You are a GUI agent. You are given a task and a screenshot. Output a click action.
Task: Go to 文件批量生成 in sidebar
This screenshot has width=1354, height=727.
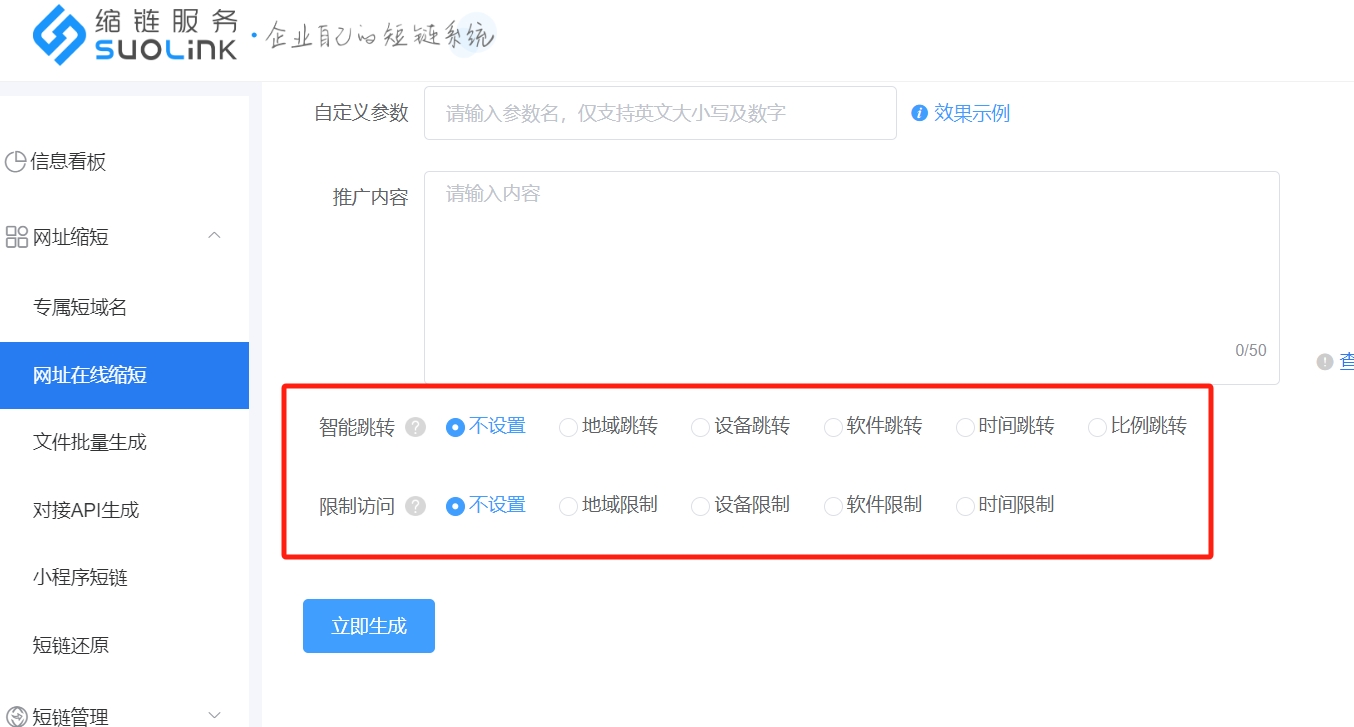pos(90,442)
